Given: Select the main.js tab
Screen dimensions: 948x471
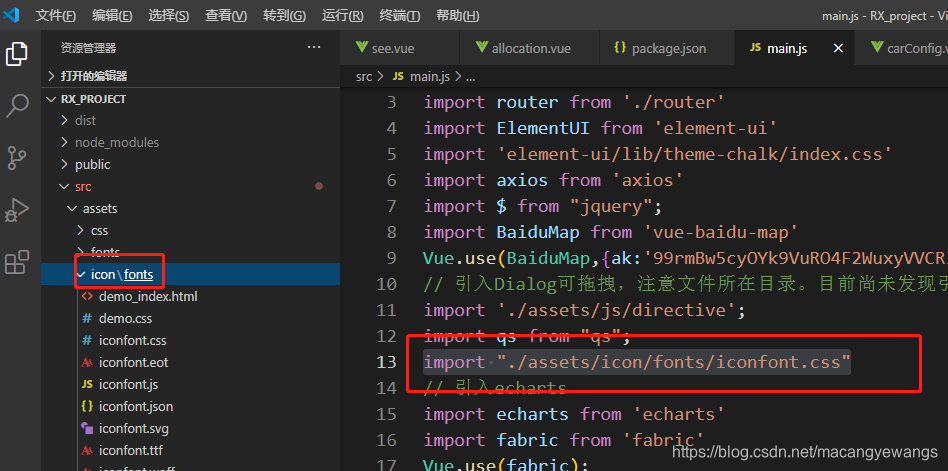Looking at the screenshot, I should (x=787, y=48).
